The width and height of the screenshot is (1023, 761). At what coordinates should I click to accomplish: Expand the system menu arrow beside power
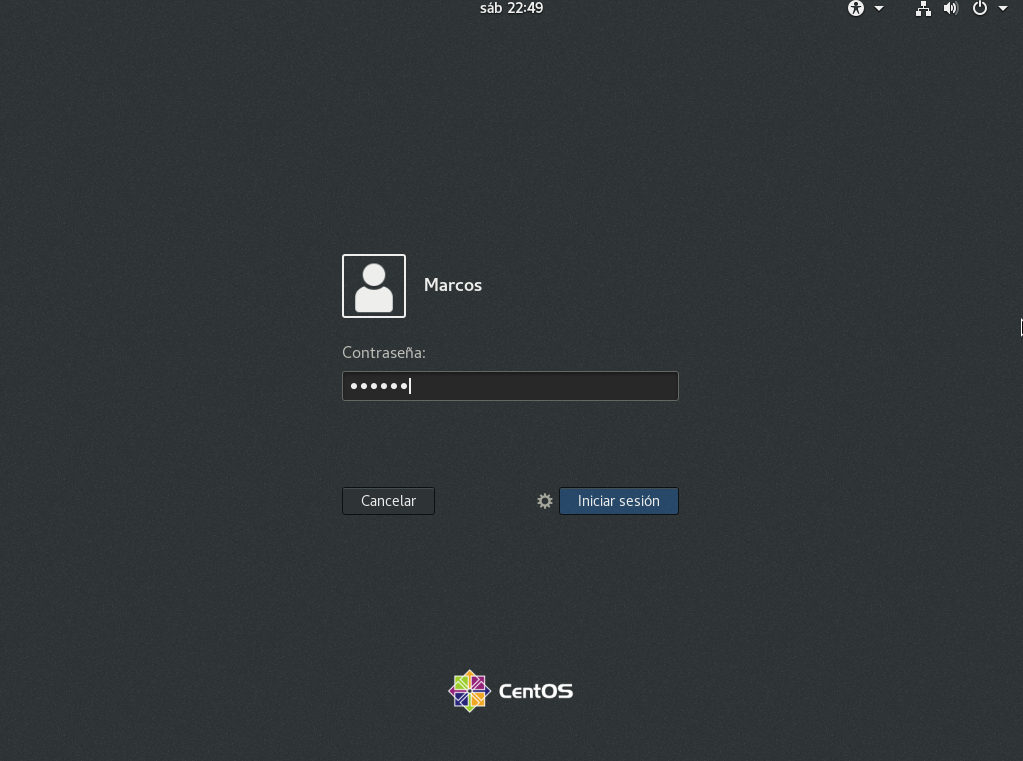1003,8
